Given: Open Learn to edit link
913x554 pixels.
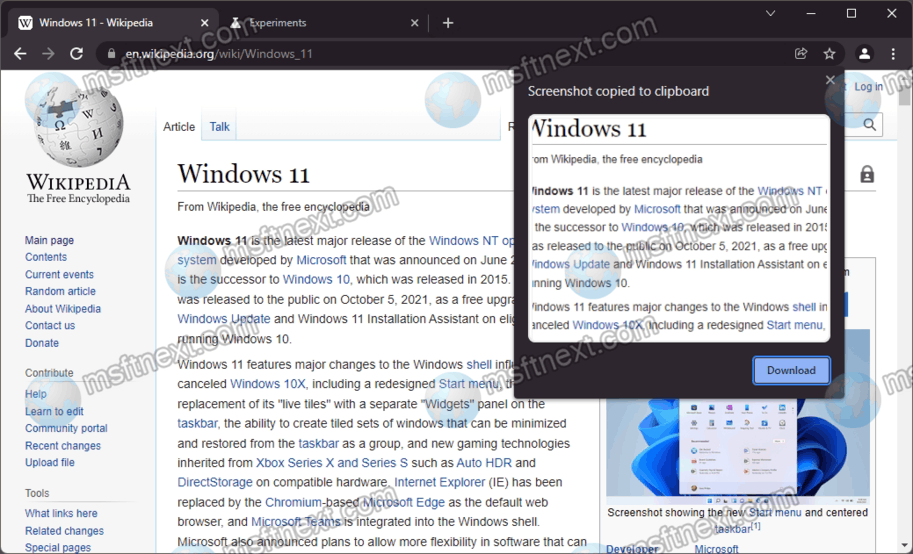Looking at the screenshot, I should pyautogui.click(x=54, y=411).
